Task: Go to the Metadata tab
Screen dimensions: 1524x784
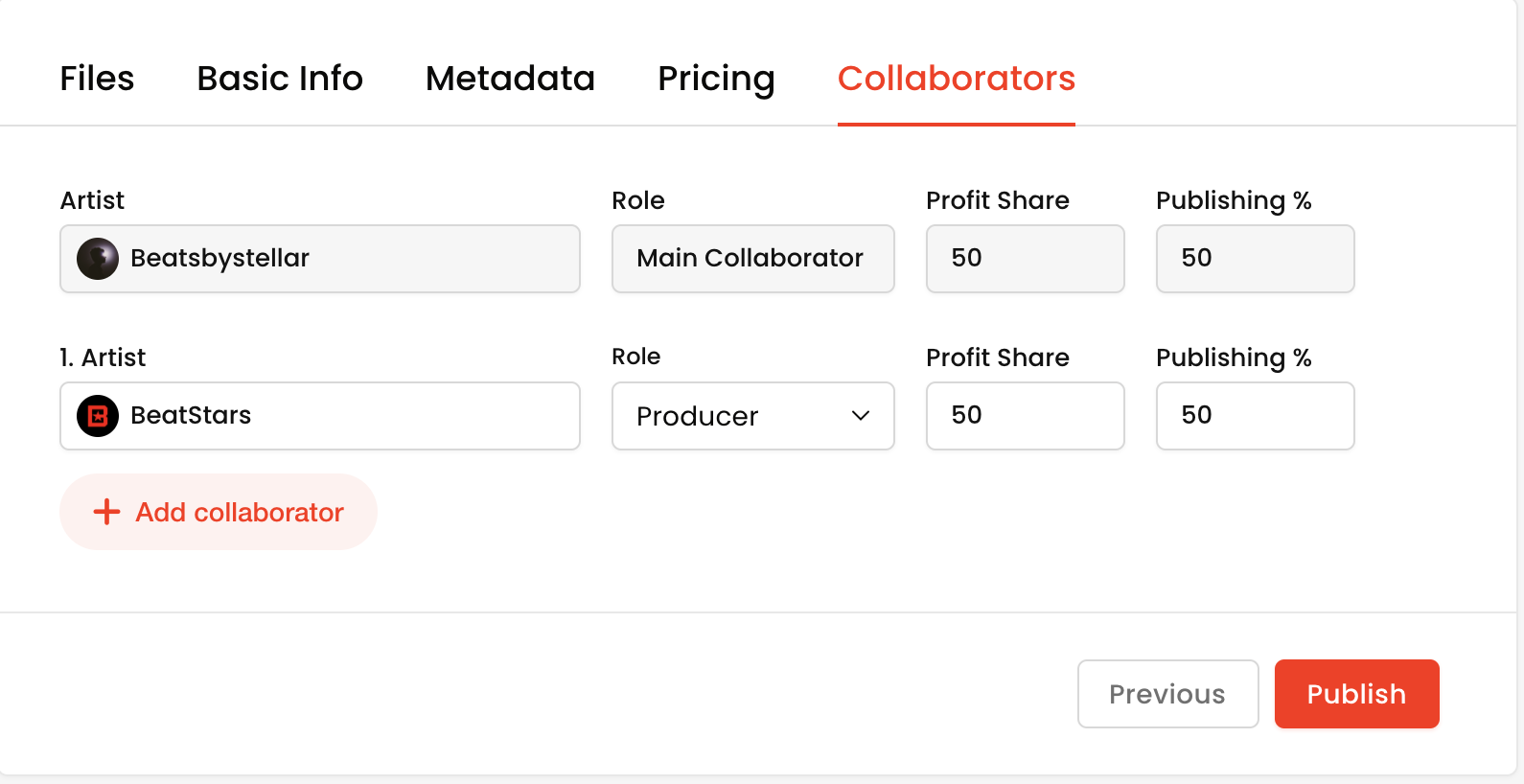Action: (510, 79)
